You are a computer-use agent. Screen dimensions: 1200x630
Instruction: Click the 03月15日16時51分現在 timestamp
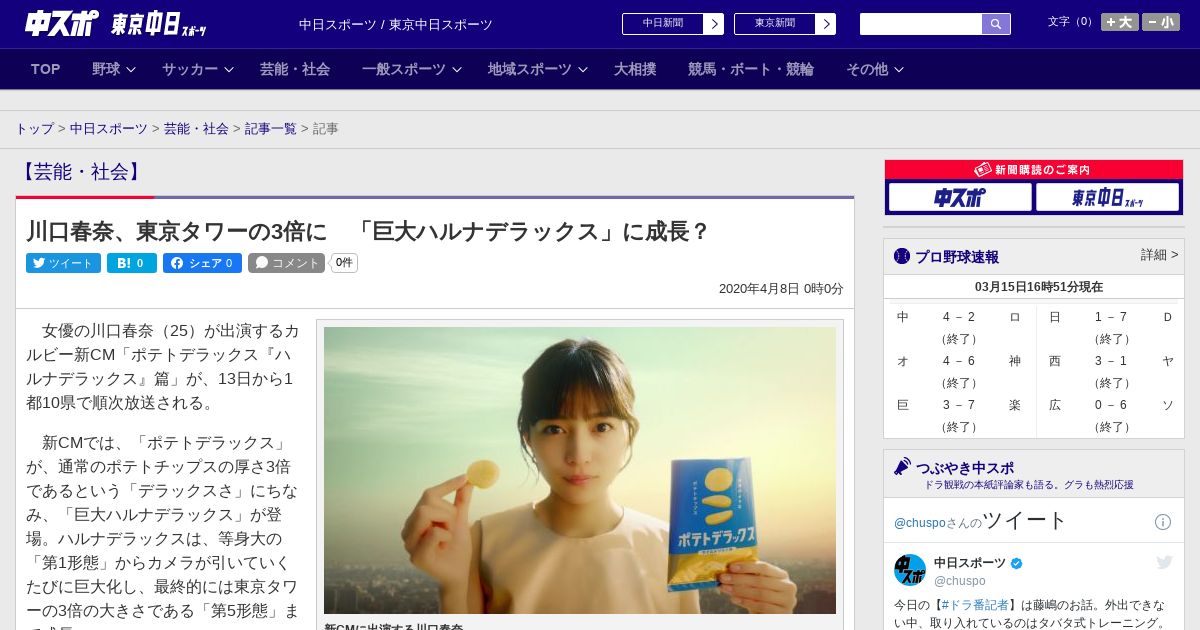[x=1038, y=287]
